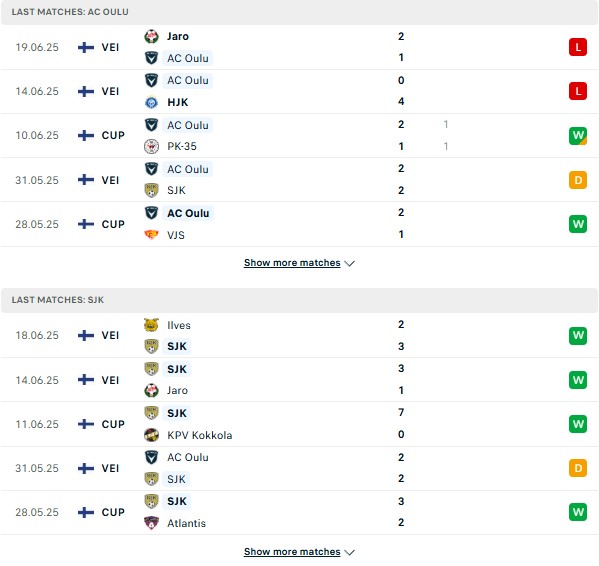Click the Jaro team logo in 19.06.25 match
Image resolution: width=599 pixels, height=566 pixels.
point(151,36)
